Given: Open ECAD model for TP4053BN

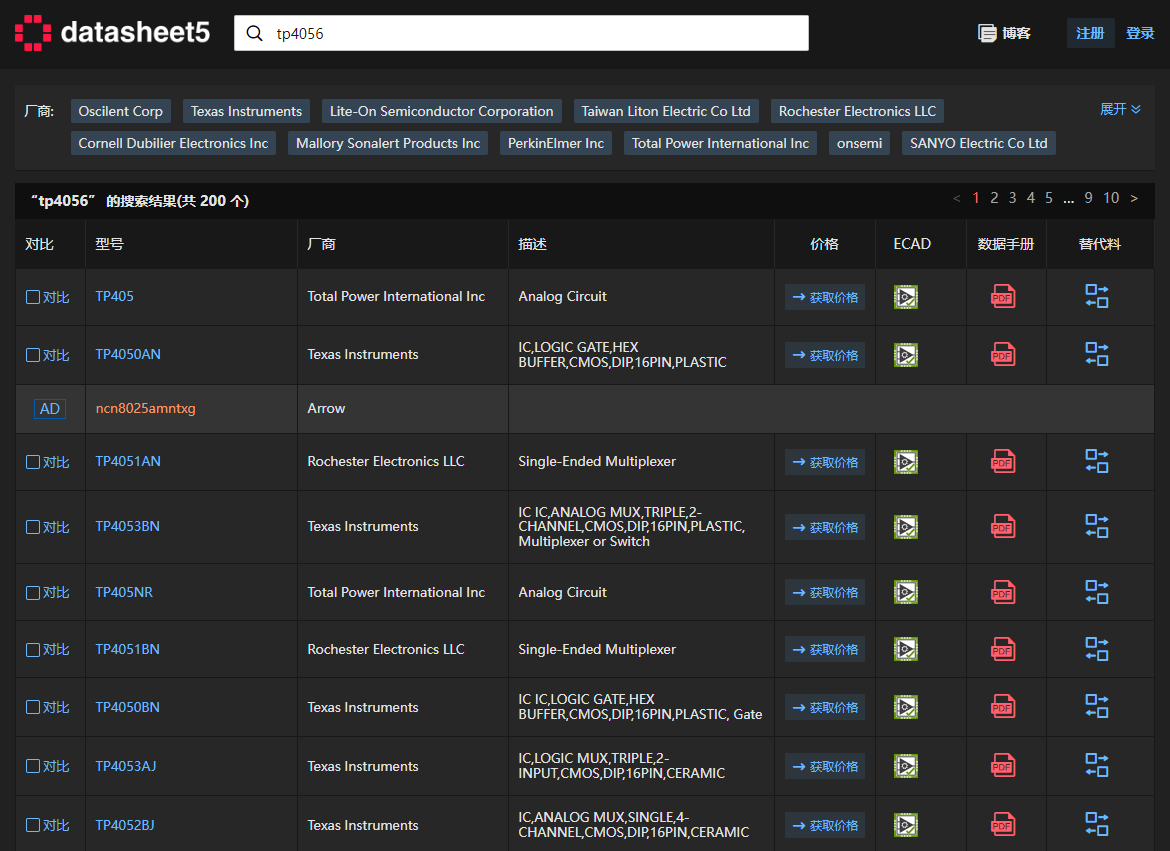Looking at the screenshot, I should (906, 527).
